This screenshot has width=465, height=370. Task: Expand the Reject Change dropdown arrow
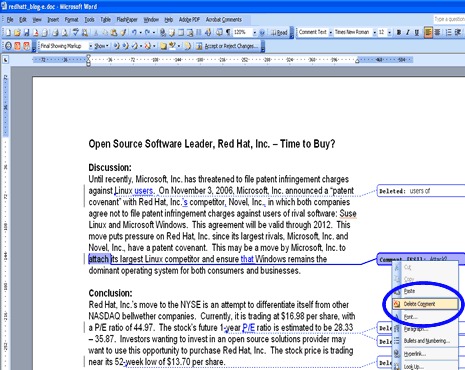(154, 46)
